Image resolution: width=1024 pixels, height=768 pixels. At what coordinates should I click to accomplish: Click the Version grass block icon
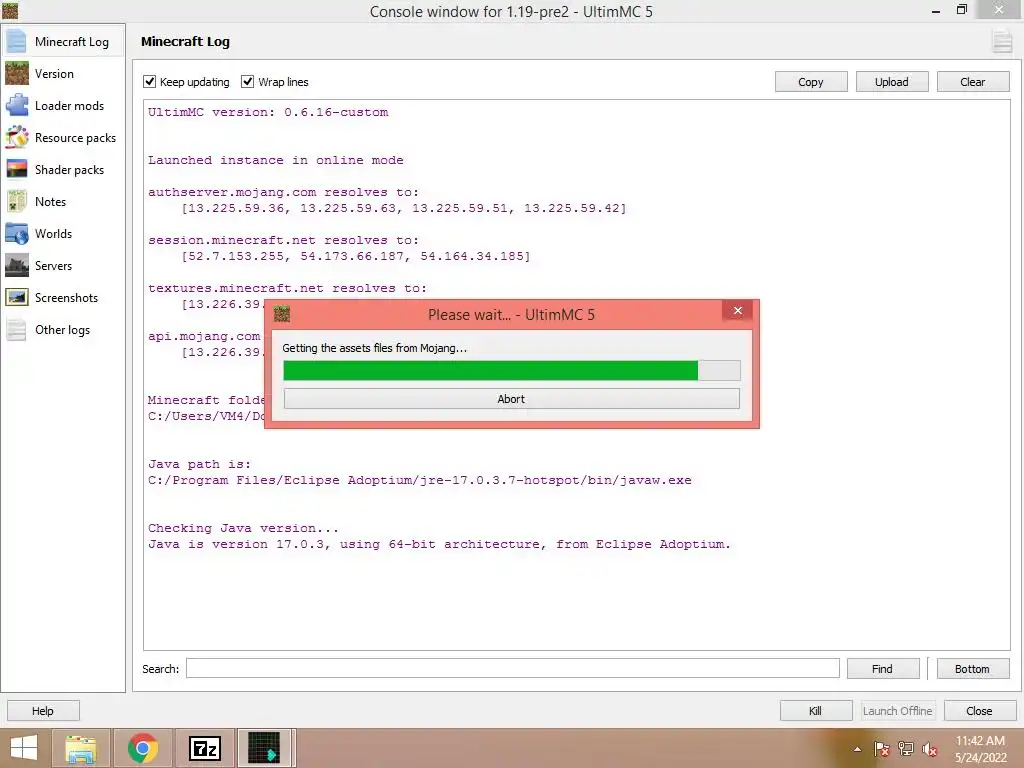(x=16, y=73)
